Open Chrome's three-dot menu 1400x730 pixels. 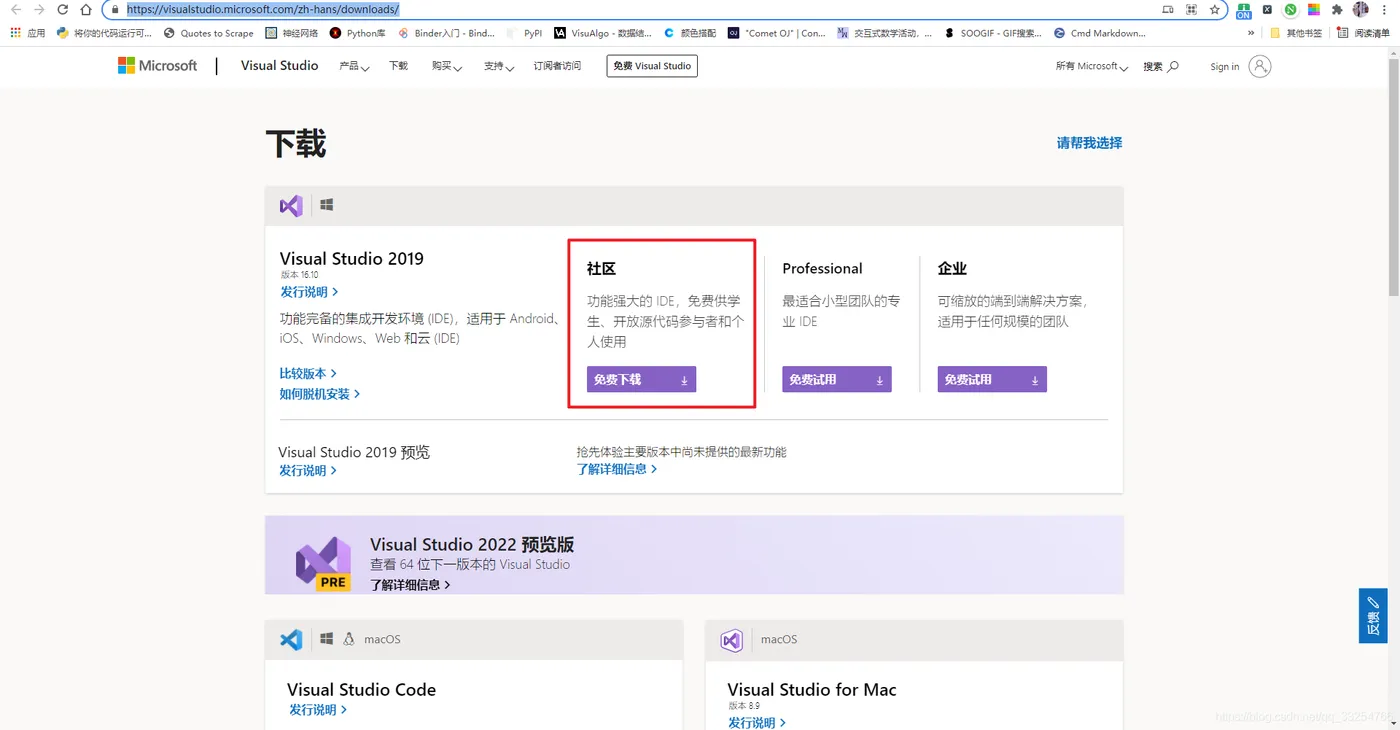coord(1385,9)
